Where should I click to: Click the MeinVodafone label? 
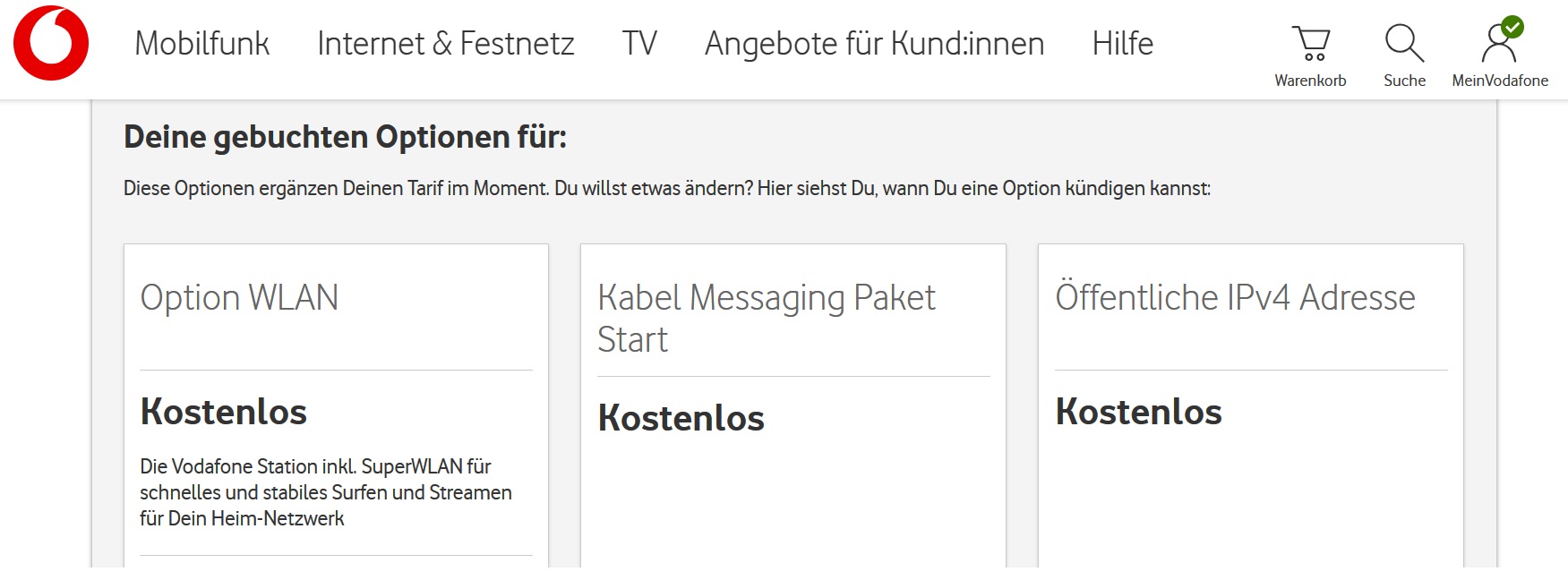pyautogui.click(x=1501, y=81)
